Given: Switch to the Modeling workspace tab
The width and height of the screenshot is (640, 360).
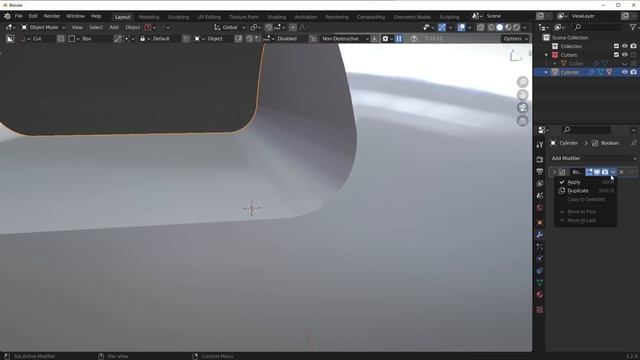Looking at the screenshot, I should click(x=149, y=17).
